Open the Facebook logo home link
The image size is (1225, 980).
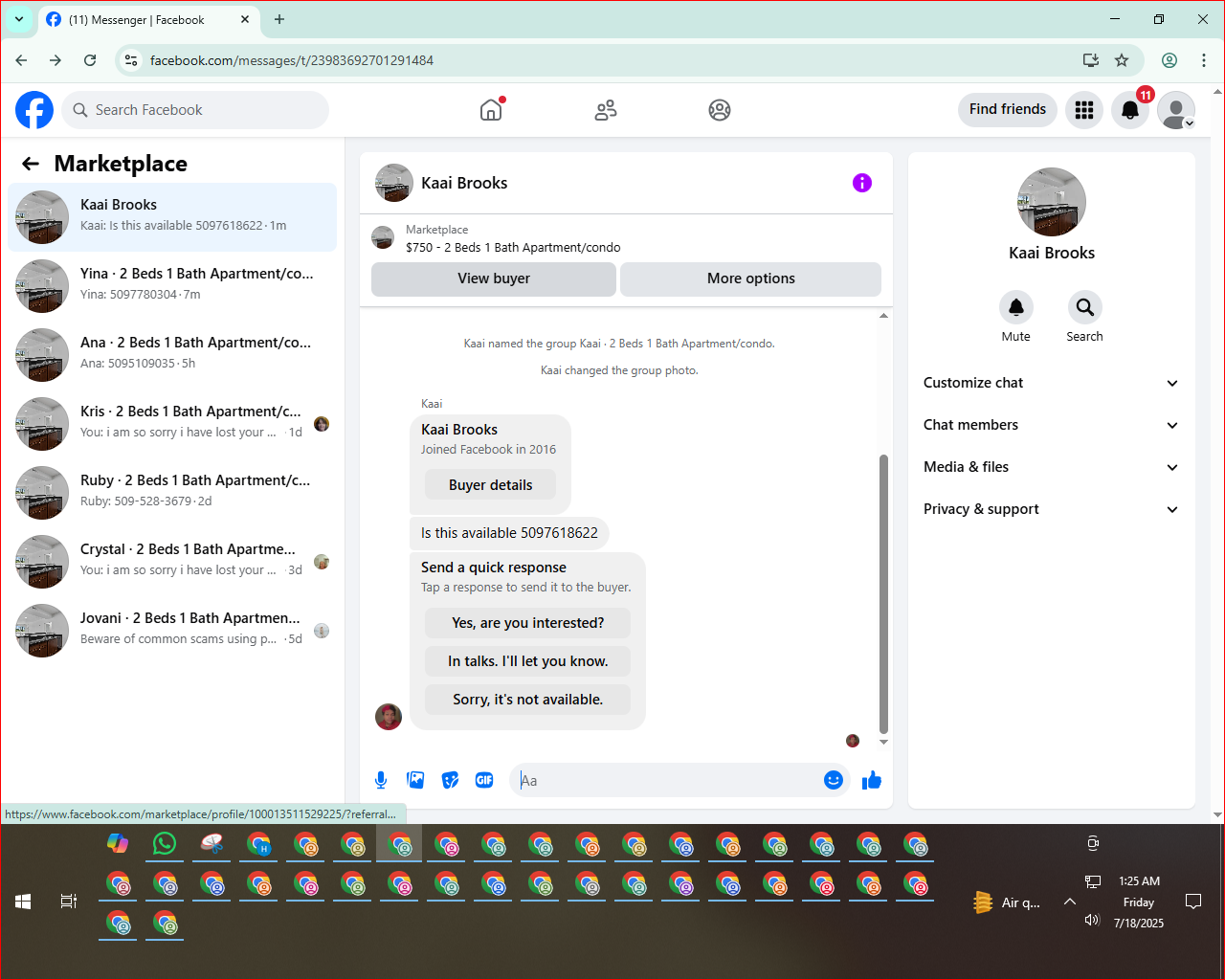click(x=34, y=110)
